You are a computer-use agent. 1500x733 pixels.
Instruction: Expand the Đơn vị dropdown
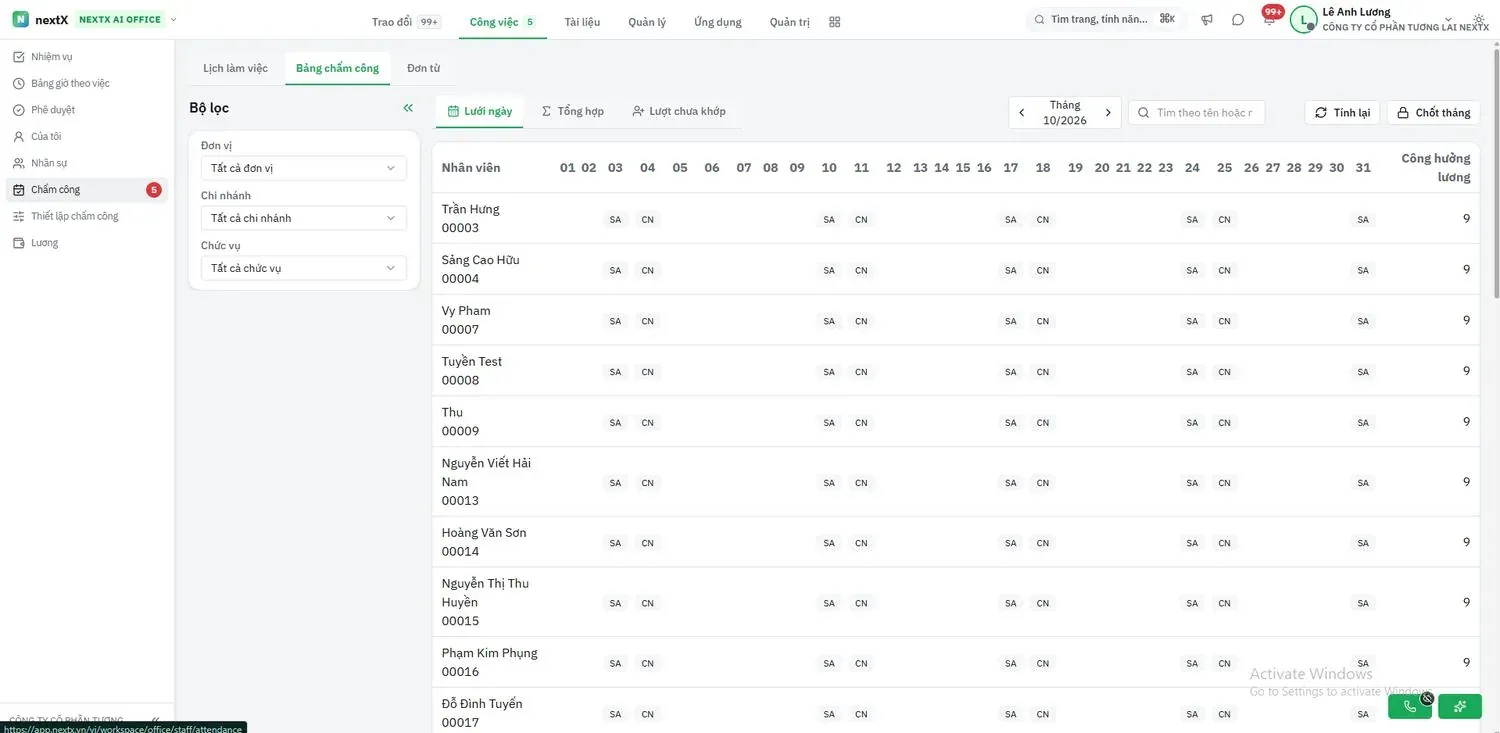[304, 168]
